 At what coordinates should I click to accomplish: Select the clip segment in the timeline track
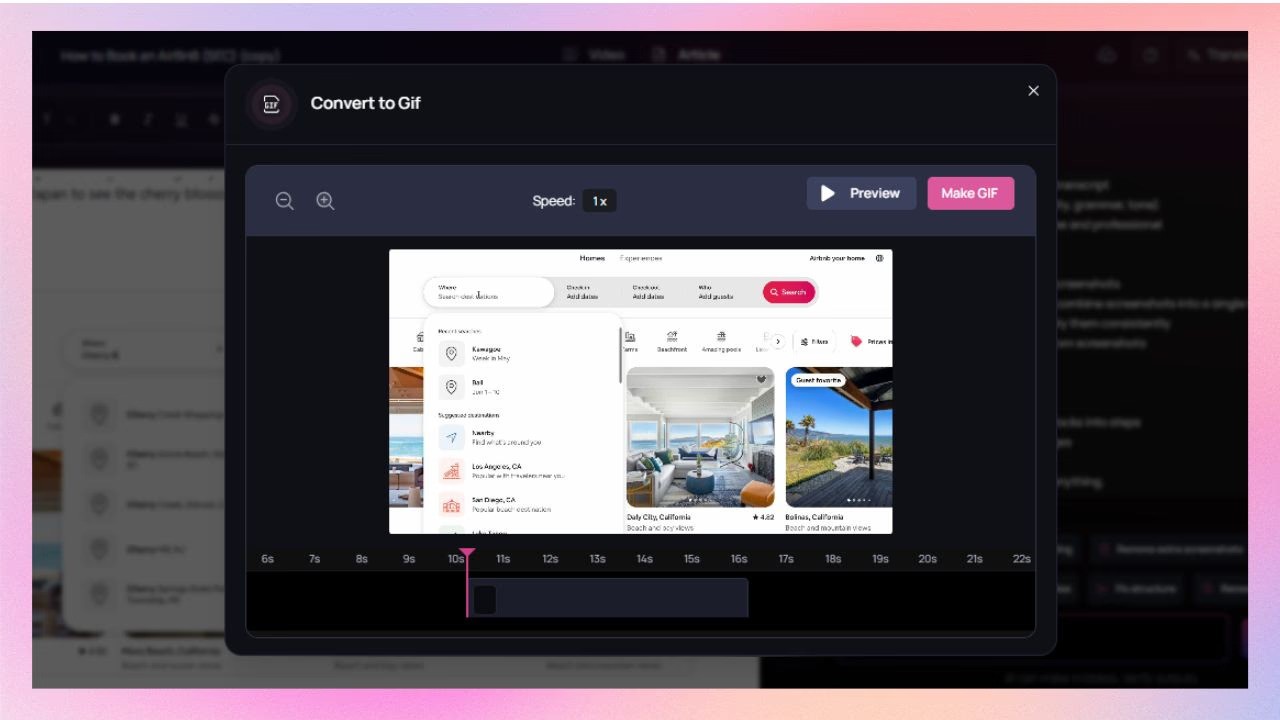point(609,598)
